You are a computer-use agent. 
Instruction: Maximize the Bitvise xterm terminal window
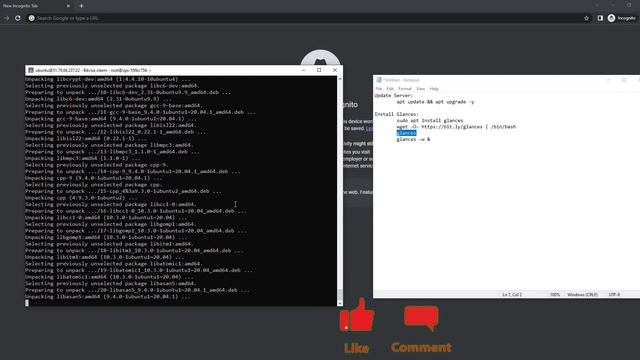(x=319, y=70)
